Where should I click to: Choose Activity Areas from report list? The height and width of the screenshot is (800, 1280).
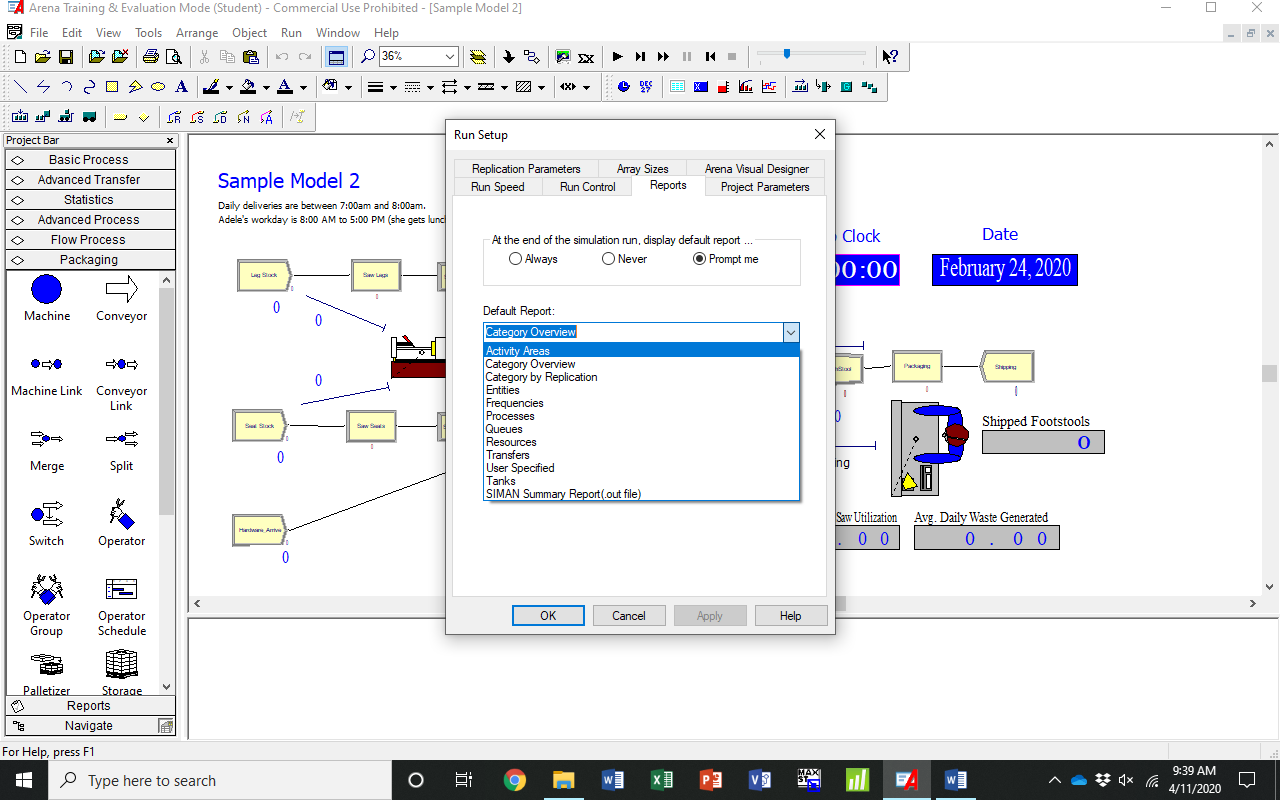tap(641, 351)
